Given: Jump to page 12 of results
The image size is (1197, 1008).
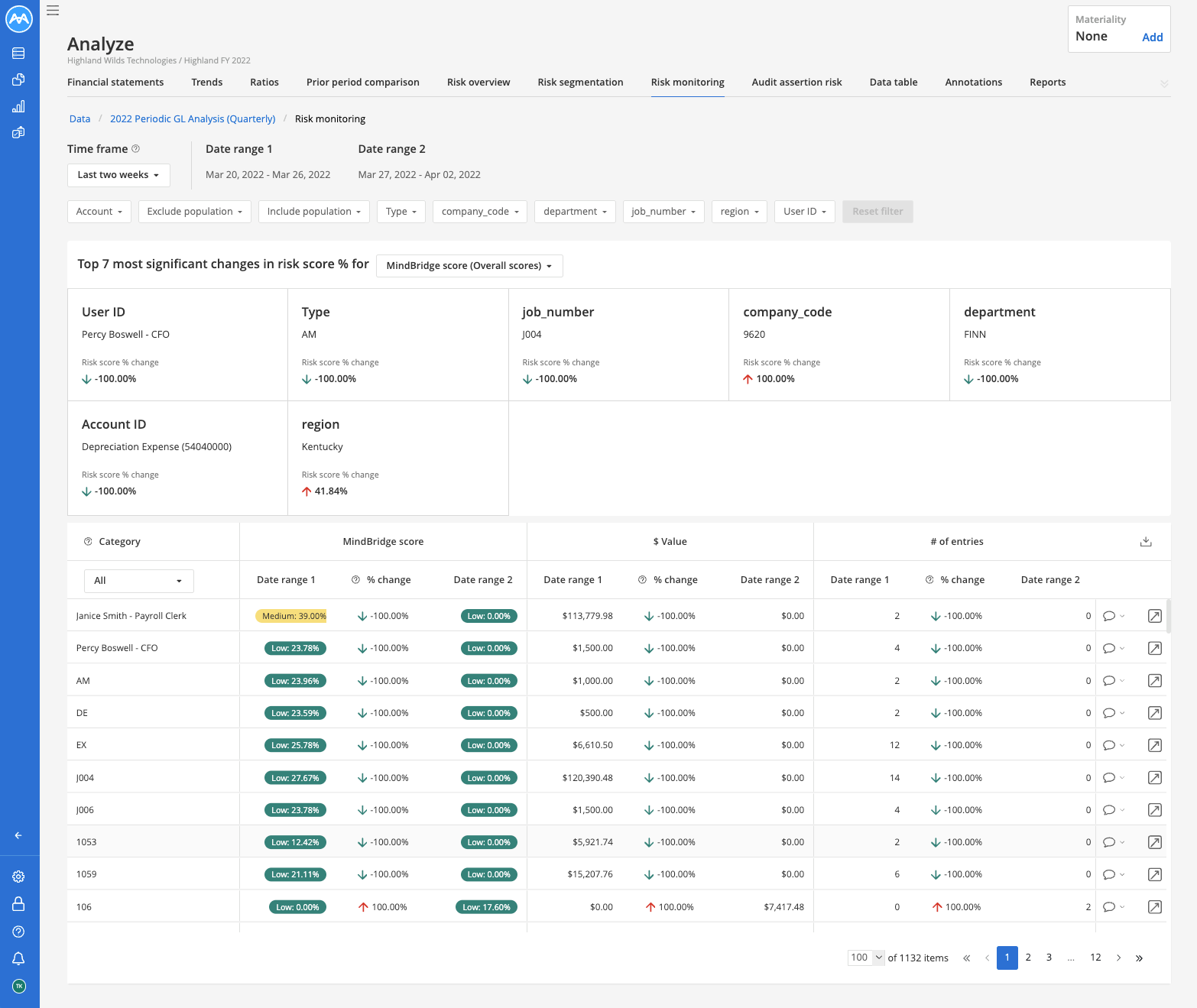Looking at the screenshot, I should pos(1095,958).
